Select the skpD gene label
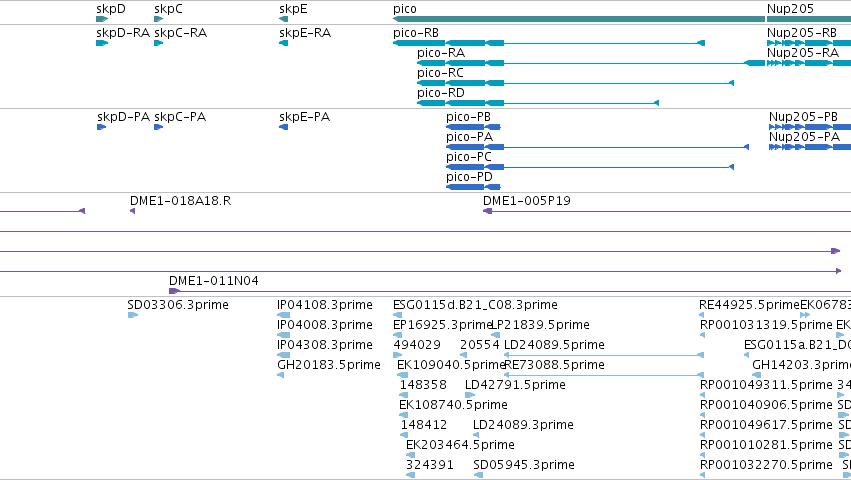The width and height of the screenshot is (851, 480). tap(111, 9)
